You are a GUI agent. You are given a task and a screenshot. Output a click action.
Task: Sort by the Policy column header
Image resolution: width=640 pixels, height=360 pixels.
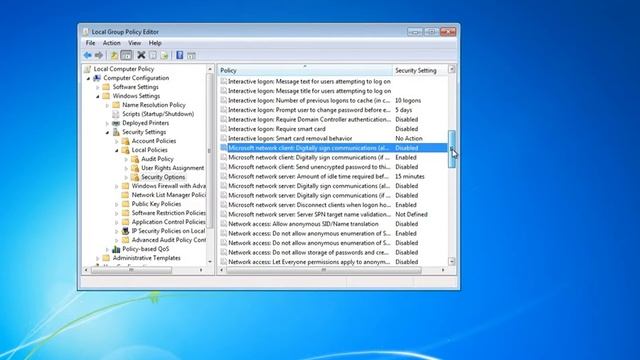[305, 70]
